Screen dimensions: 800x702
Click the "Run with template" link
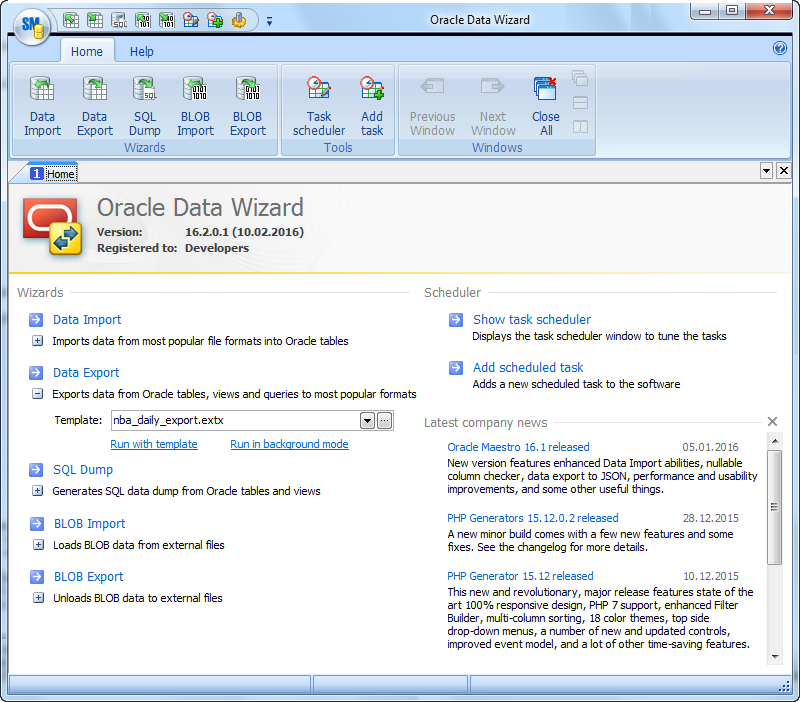click(x=154, y=444)
